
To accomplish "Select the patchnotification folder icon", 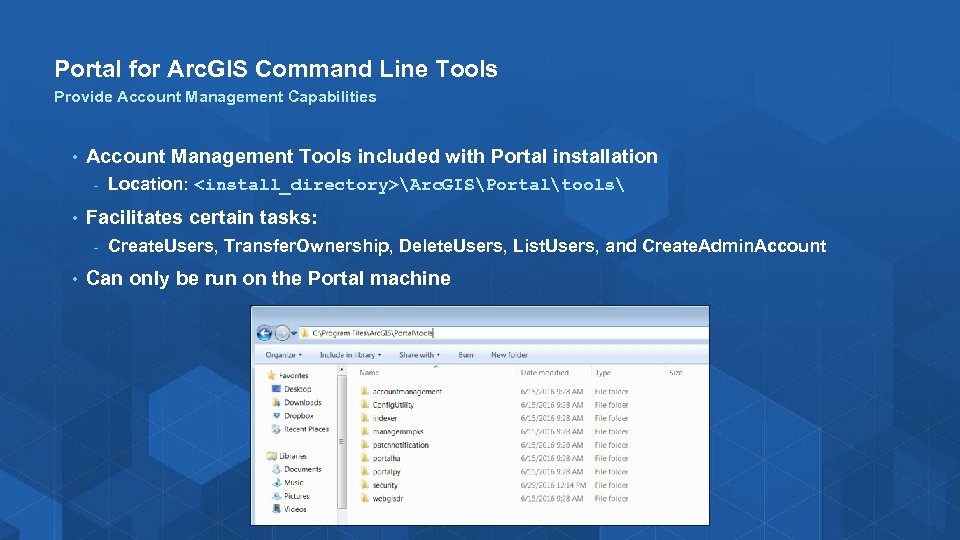I will 365,444.
